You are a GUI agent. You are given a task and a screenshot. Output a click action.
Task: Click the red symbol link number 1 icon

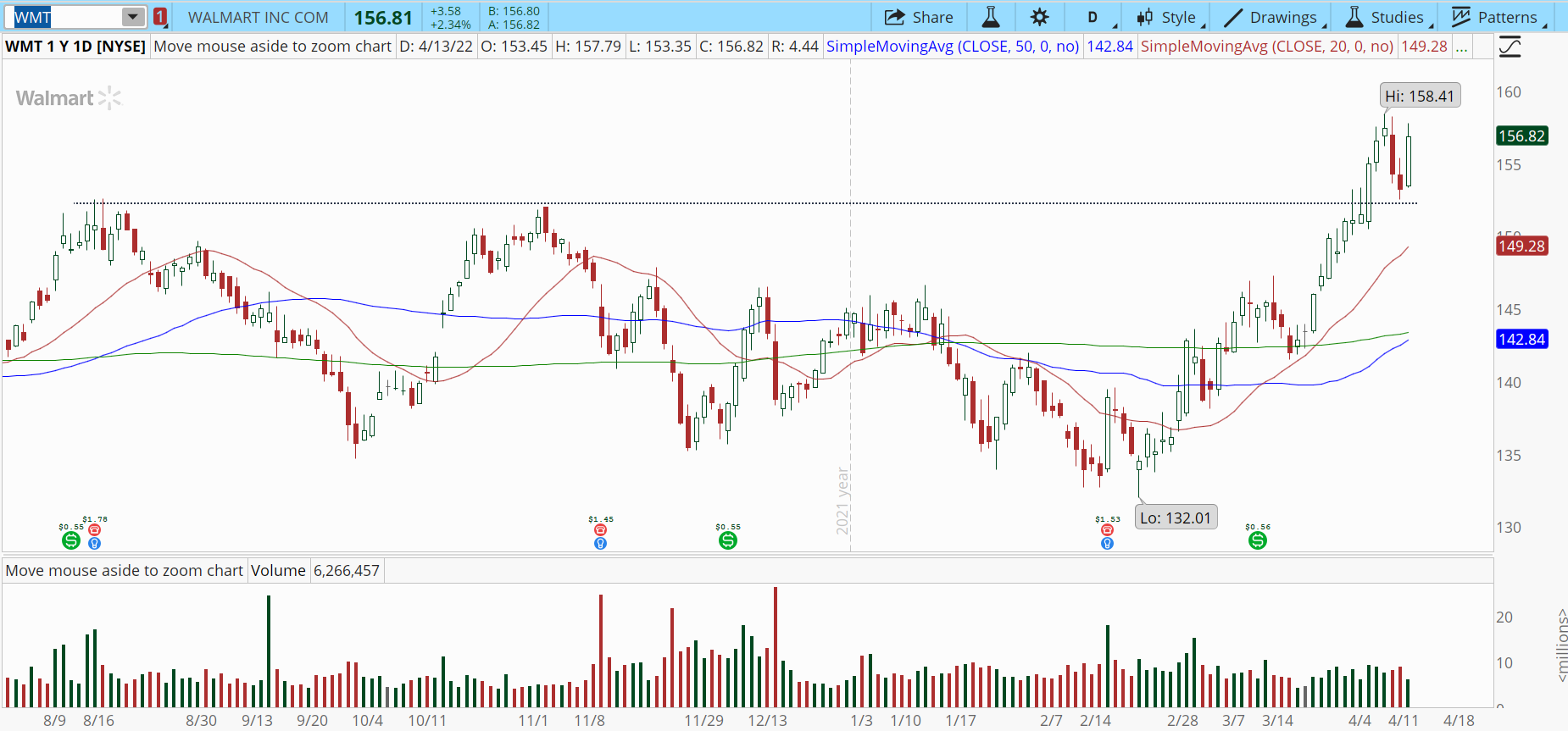pyautogui.click(x=160, y=17)
